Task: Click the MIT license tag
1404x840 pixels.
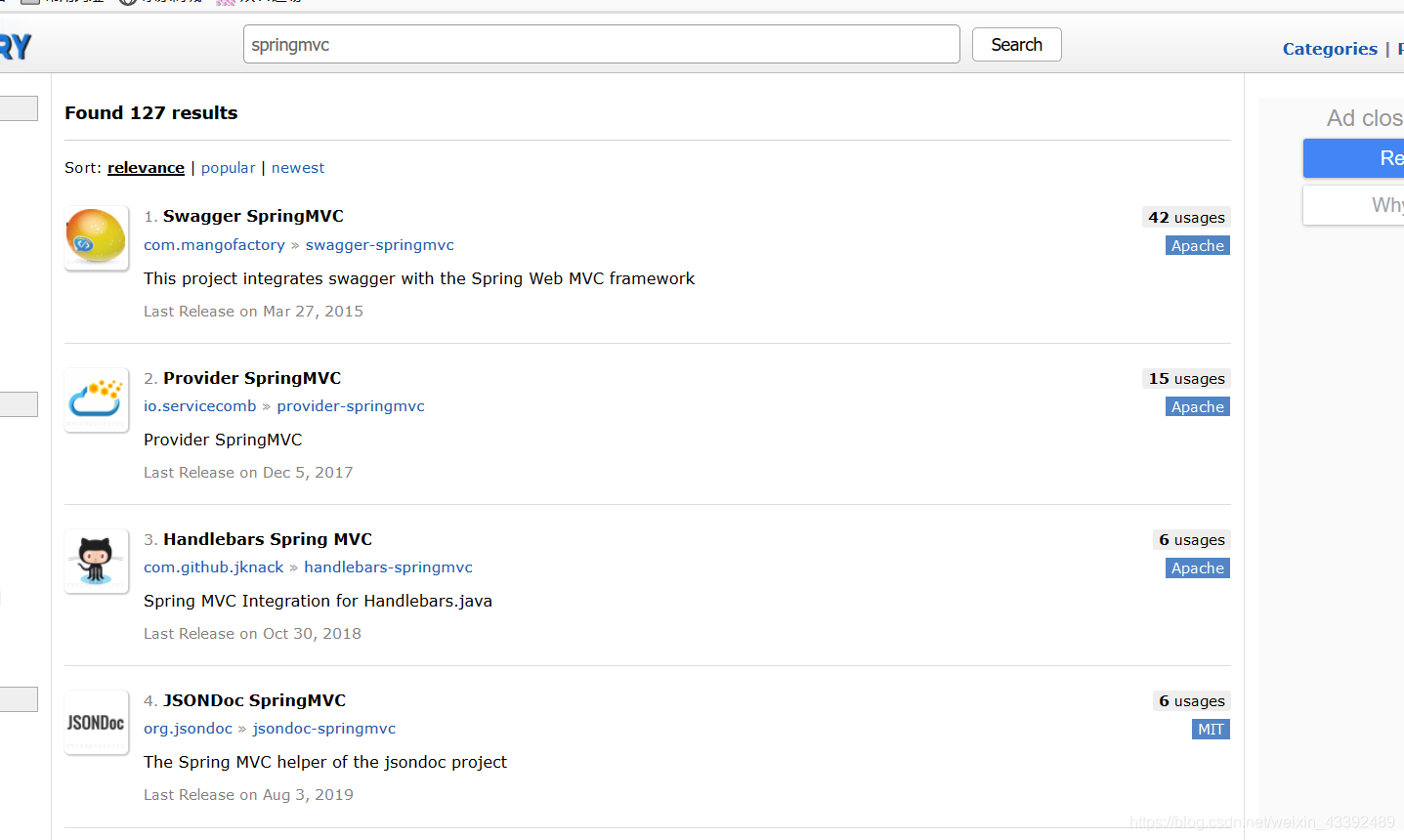Action: click(1211, 729)
